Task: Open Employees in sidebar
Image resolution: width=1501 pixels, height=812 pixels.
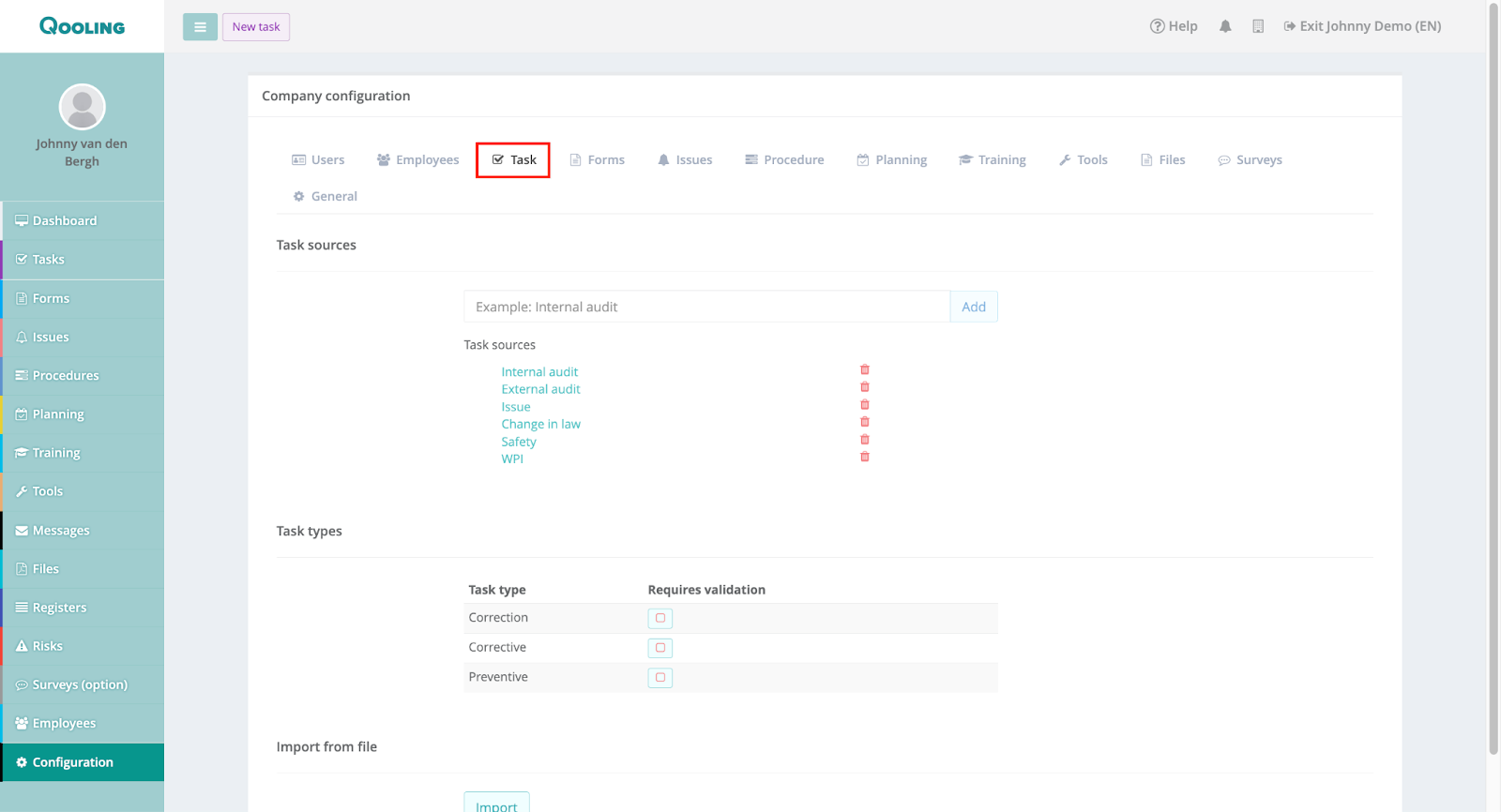Action: click(x=83, y=723)
